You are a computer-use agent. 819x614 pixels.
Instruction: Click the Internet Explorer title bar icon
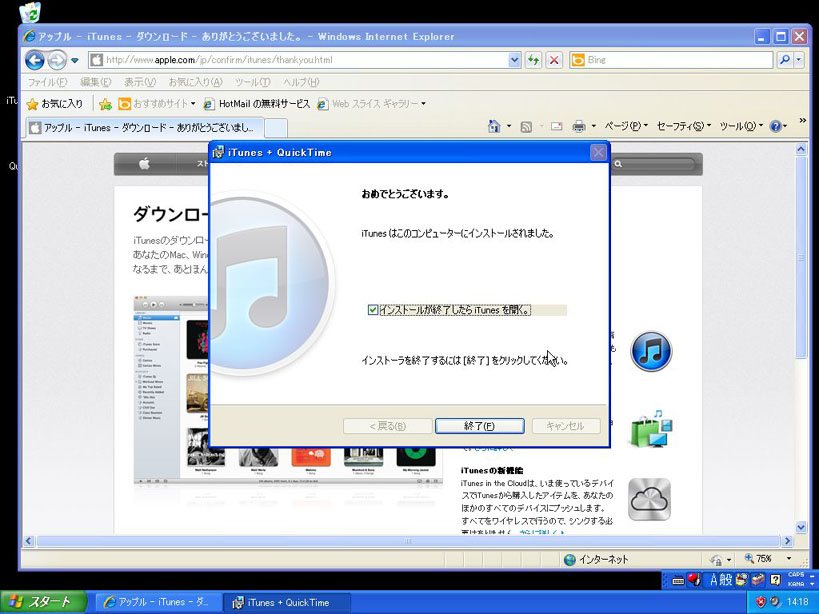(x=30, y=37)
